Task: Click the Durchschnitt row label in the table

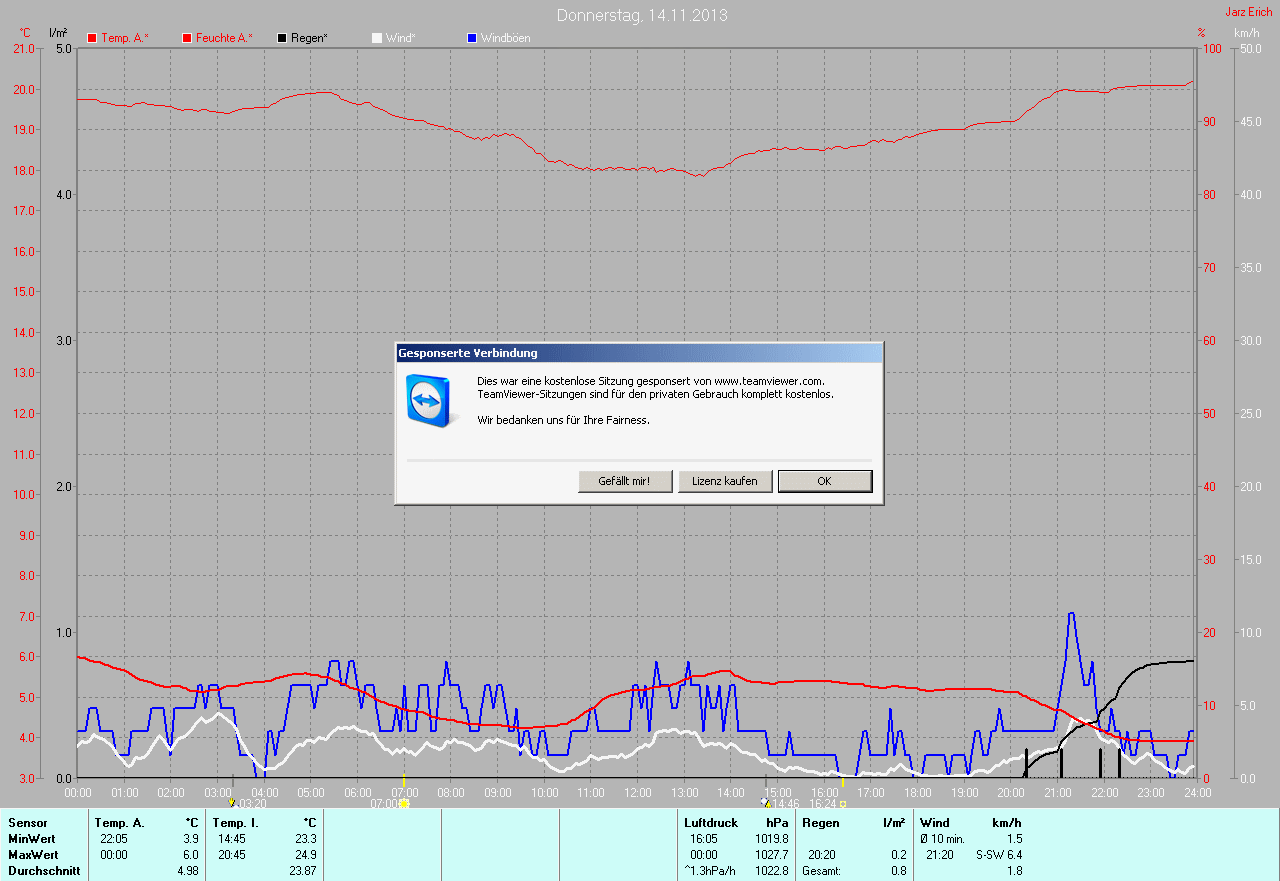Action: 44,871
